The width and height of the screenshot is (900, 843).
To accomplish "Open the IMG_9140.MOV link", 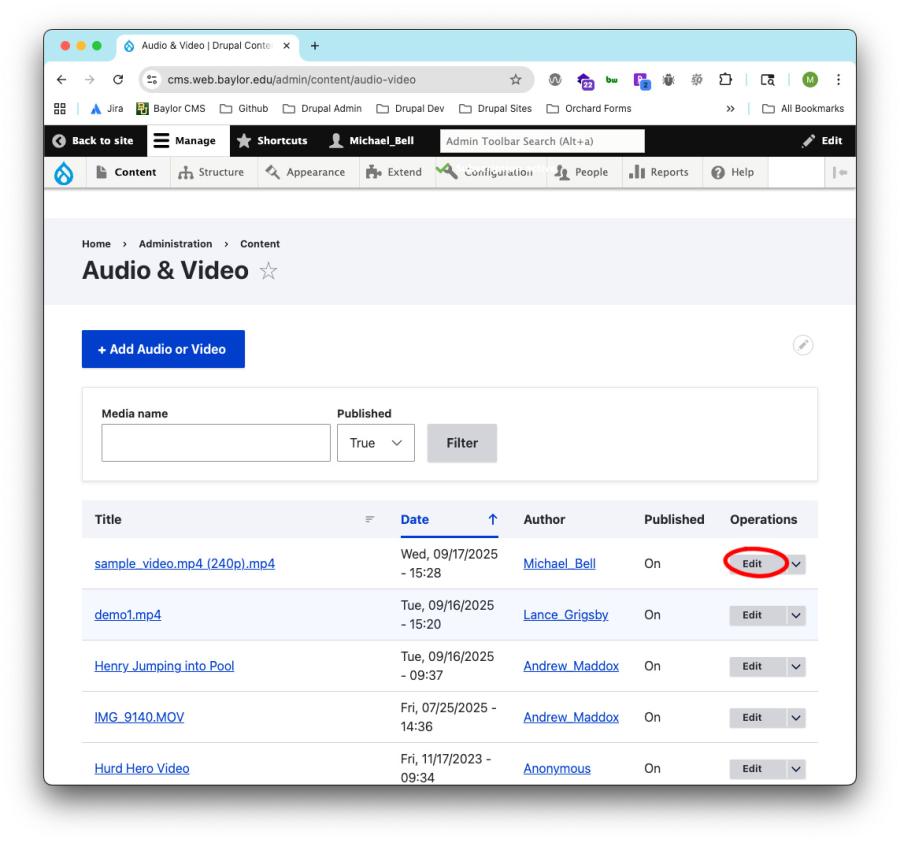I will coord(139,717).
